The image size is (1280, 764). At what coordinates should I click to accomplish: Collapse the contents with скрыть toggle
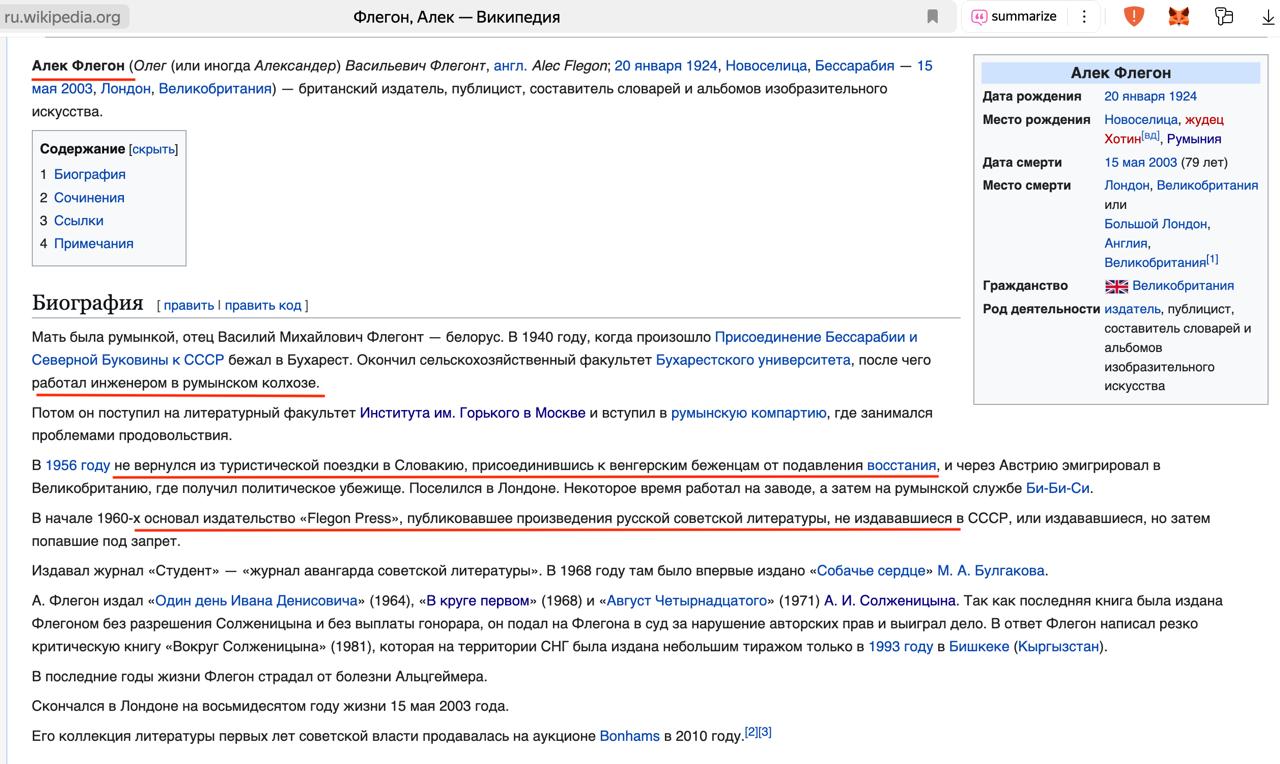(x=153, y=149)
